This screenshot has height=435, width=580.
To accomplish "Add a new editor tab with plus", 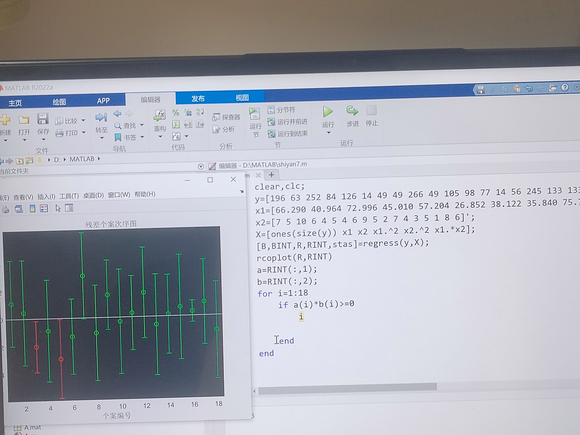I will (x=272, y=175).
